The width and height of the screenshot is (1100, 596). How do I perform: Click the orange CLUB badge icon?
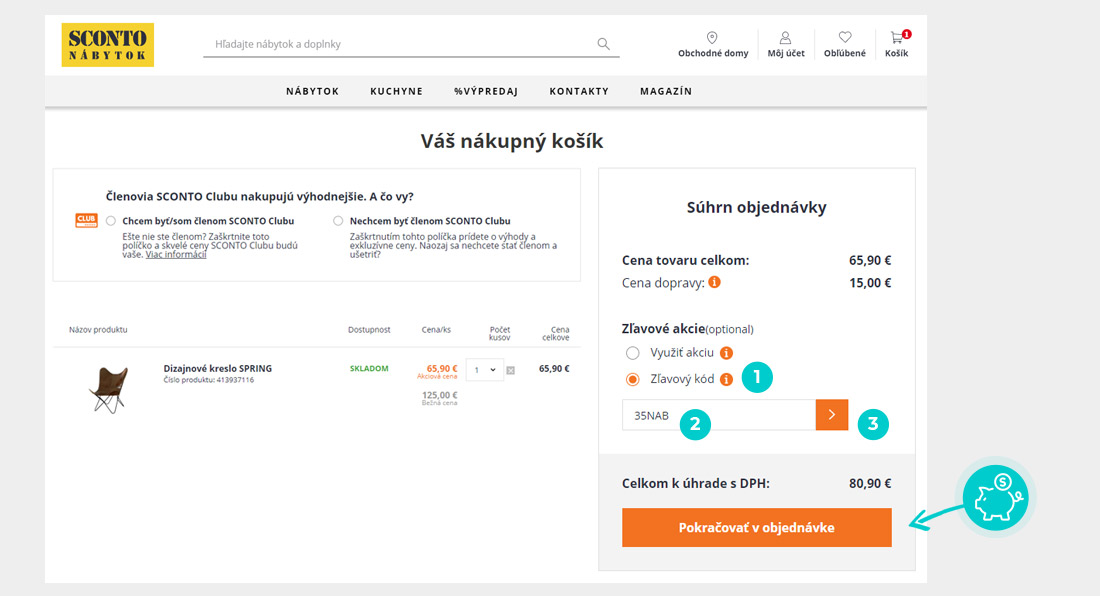[x=86, y=220]
